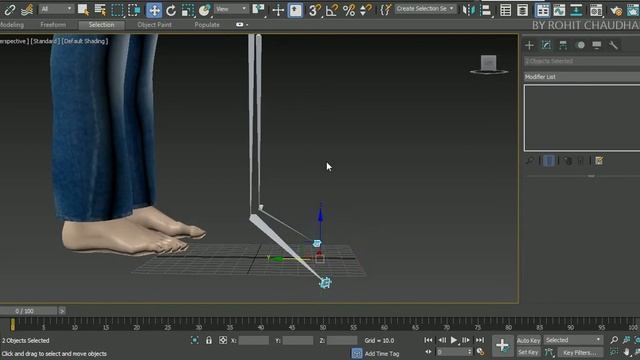Switch to the Modeling ribbon tab
Viewport: 640px width, 360px height.
click(x=11, y=25)
